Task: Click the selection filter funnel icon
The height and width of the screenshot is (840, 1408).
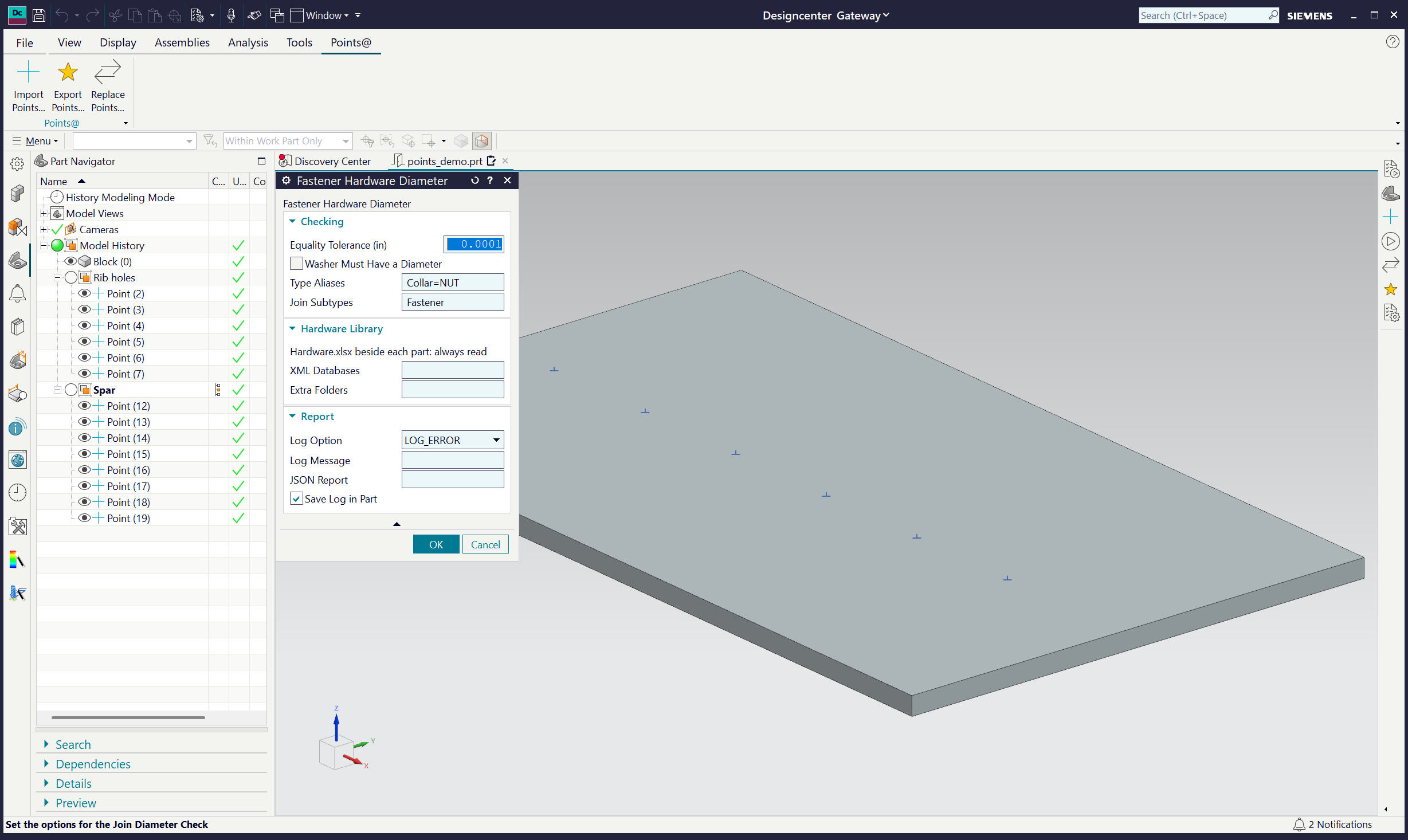Action: (x=210, y=141)
